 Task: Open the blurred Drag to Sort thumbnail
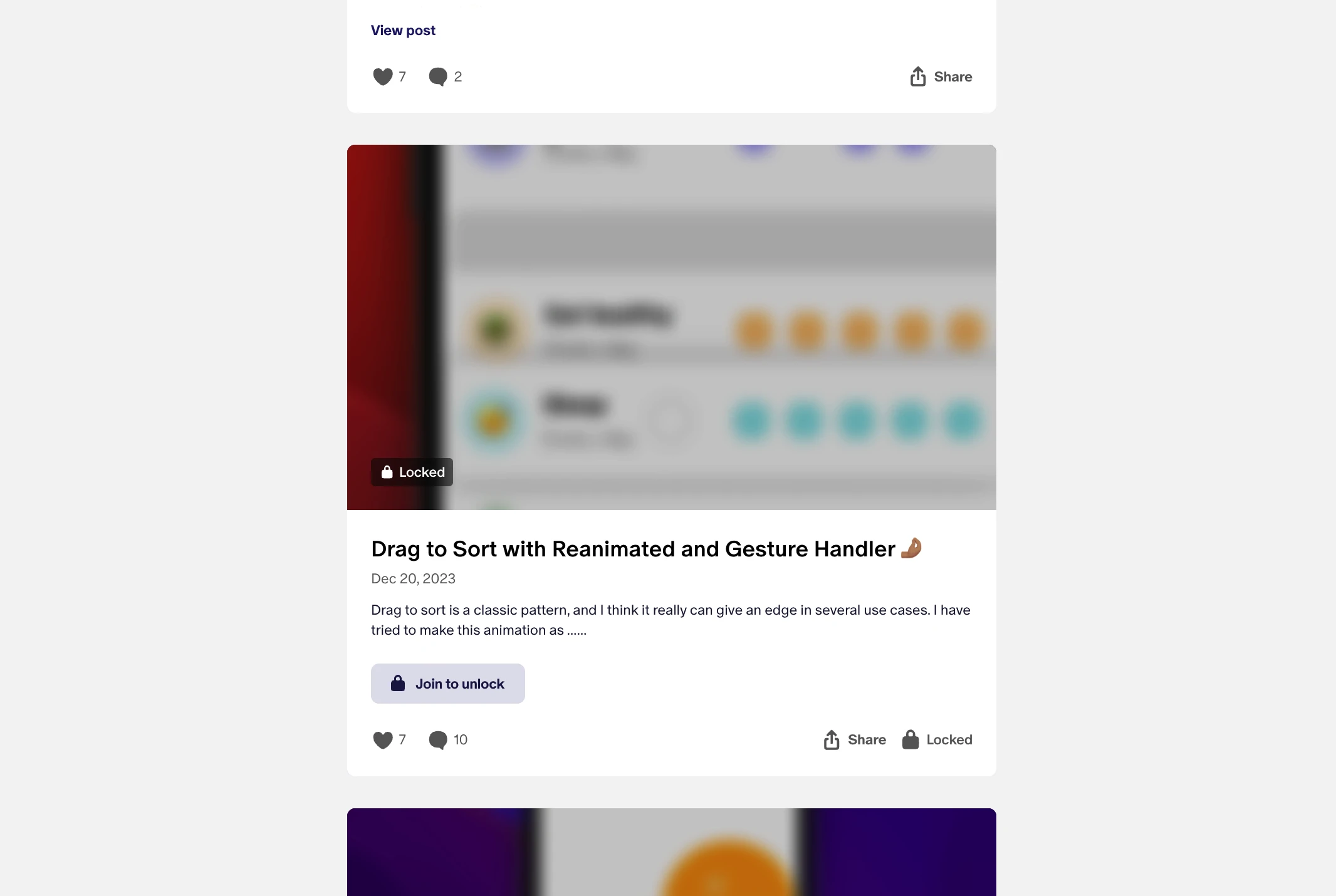(x=672, y=327)
